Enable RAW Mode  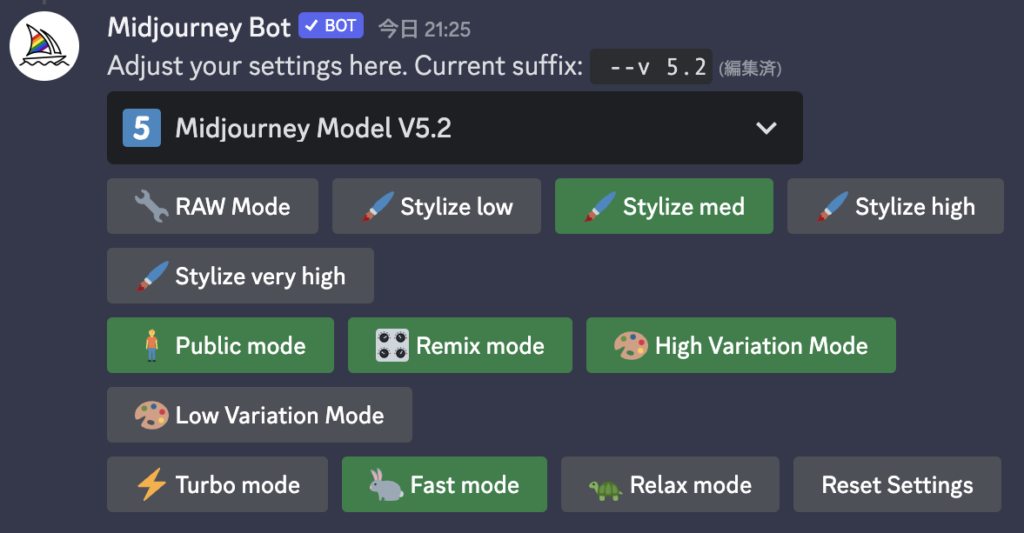[x=212, y=206]
